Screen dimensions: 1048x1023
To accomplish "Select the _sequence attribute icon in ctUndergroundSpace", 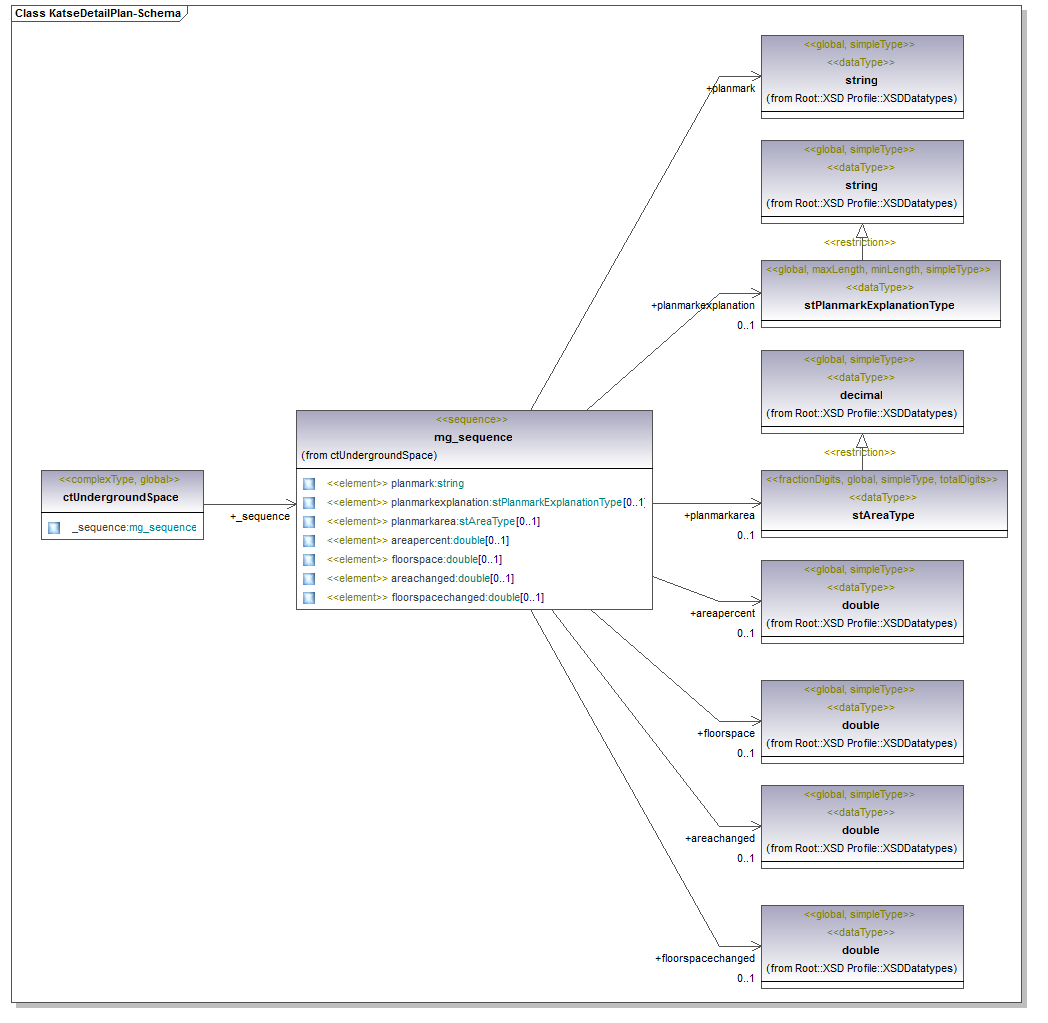I will 54,527.
